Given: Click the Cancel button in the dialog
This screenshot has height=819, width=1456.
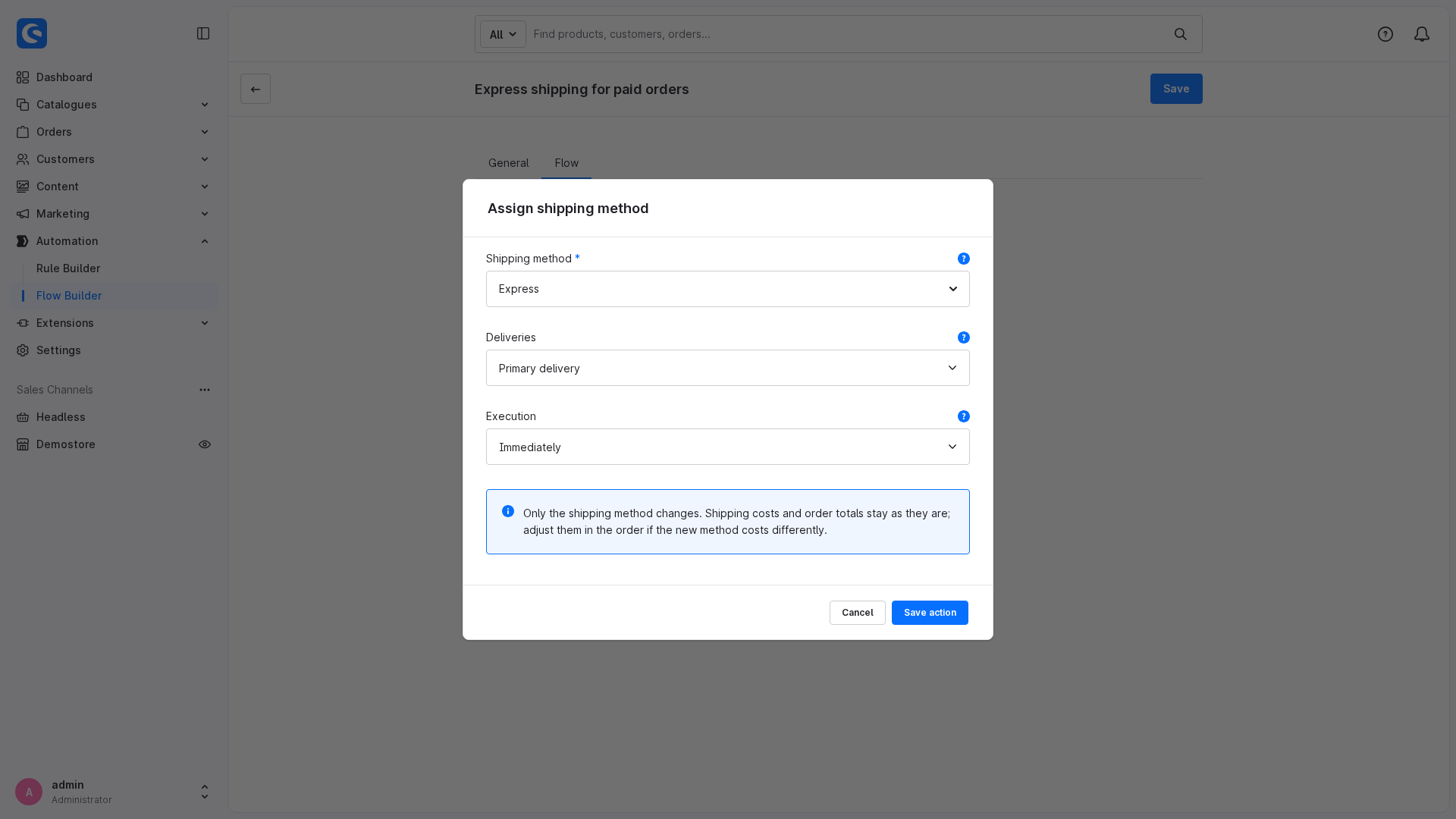Looking at the screenshot, I should tap(857, 613).
